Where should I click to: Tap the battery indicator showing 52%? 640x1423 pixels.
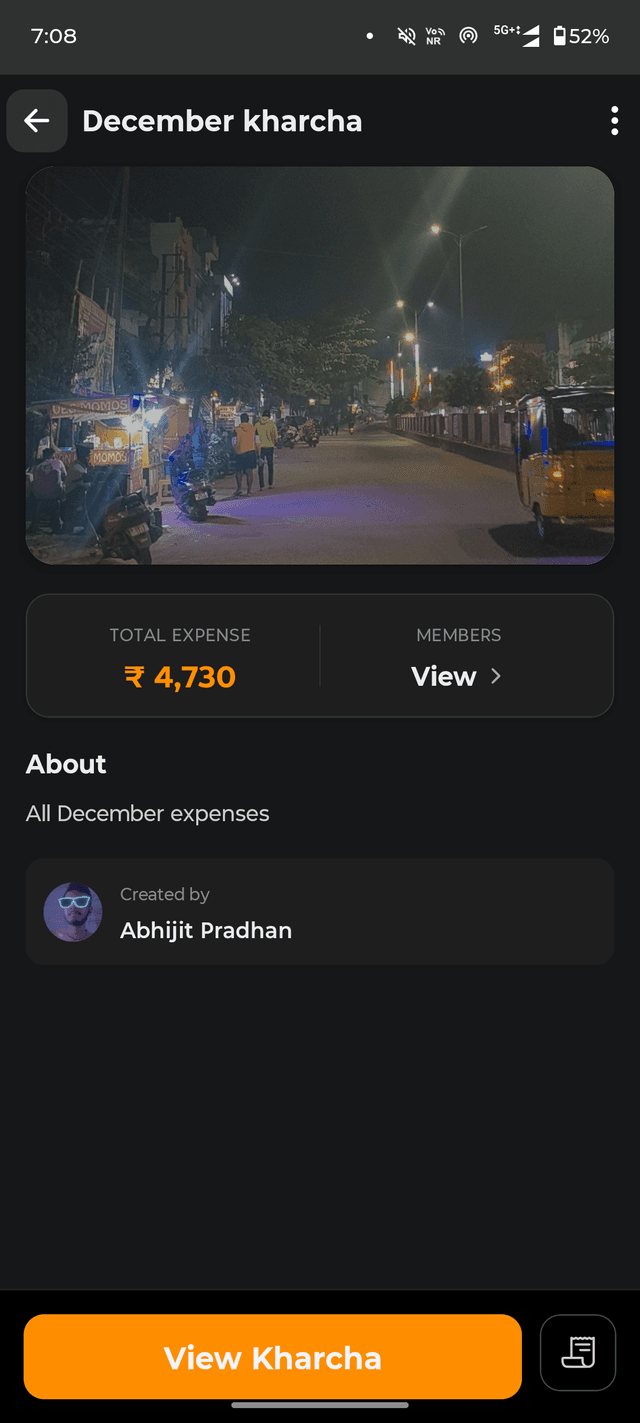[x=577, y=36]
